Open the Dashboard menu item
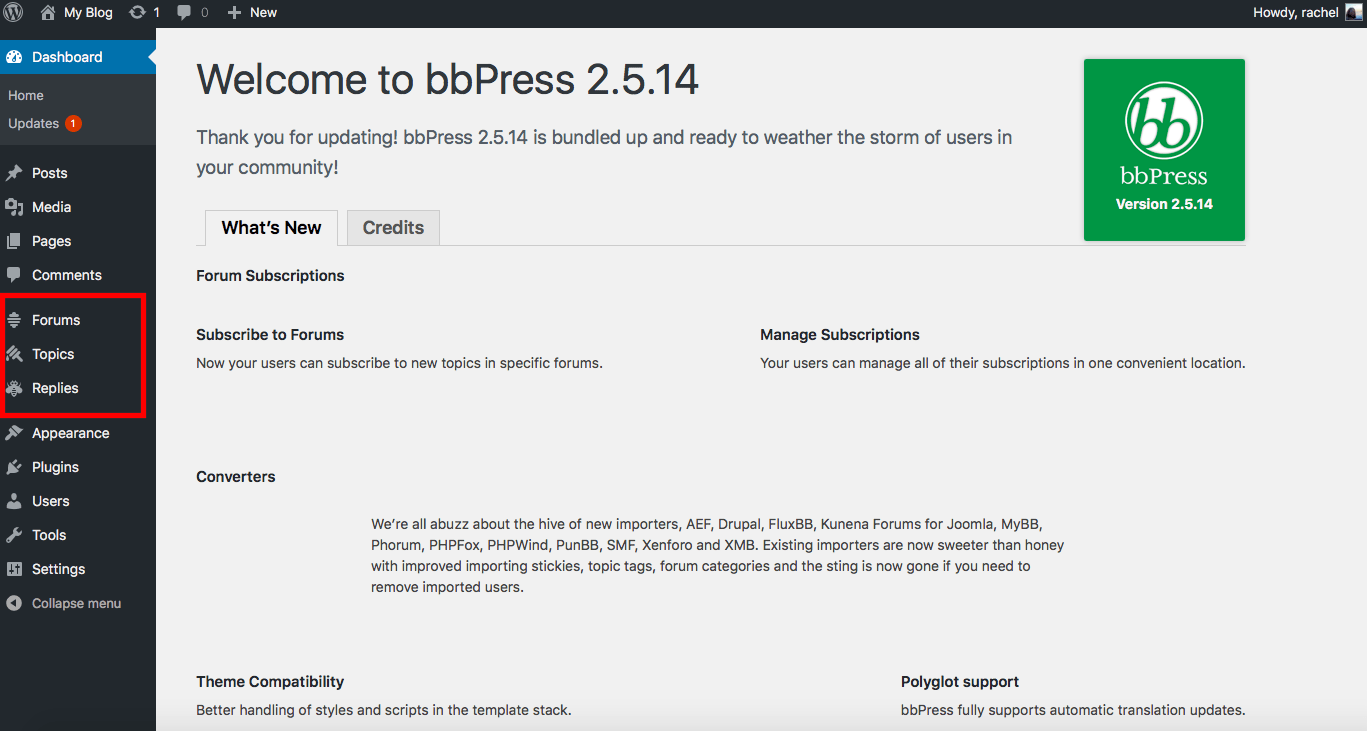This screenshot has width=1367, height=731. coord(78,57)
